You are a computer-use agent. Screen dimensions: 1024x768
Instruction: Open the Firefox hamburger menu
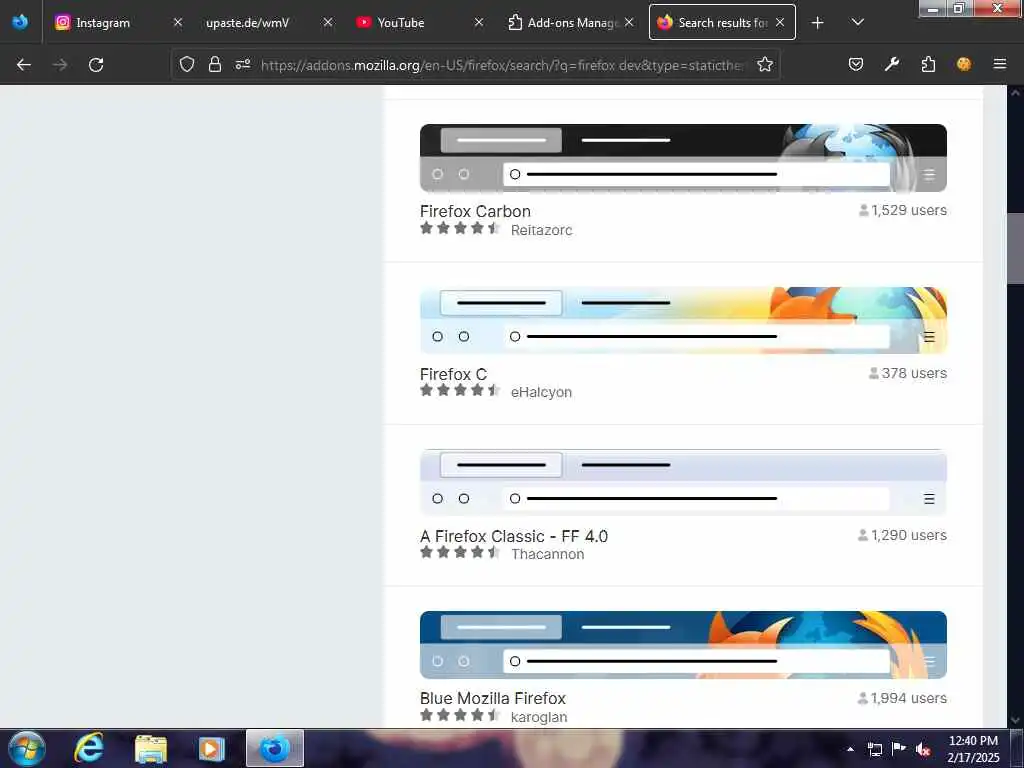pyautogui.click(x=1000, y=64)
